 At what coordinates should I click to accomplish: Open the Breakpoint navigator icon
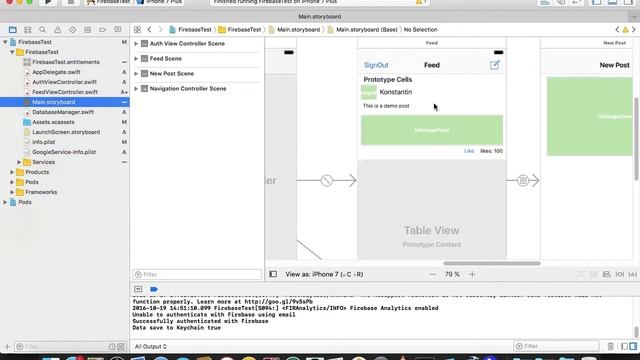(102, 29)
